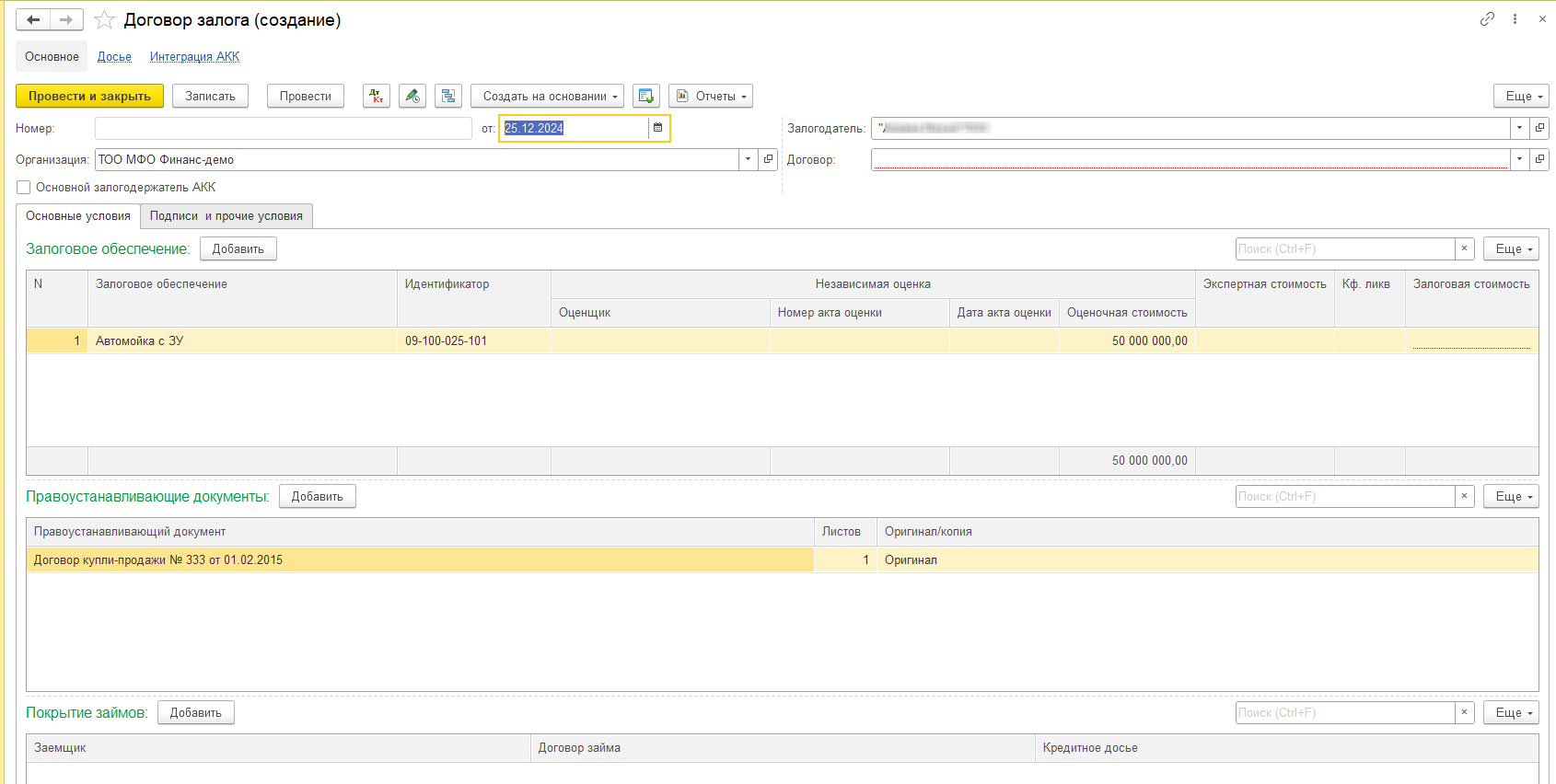Open Еще menu of Правоустанавливающие документы
This screenshot has height=784, width=1556.
1511,496
